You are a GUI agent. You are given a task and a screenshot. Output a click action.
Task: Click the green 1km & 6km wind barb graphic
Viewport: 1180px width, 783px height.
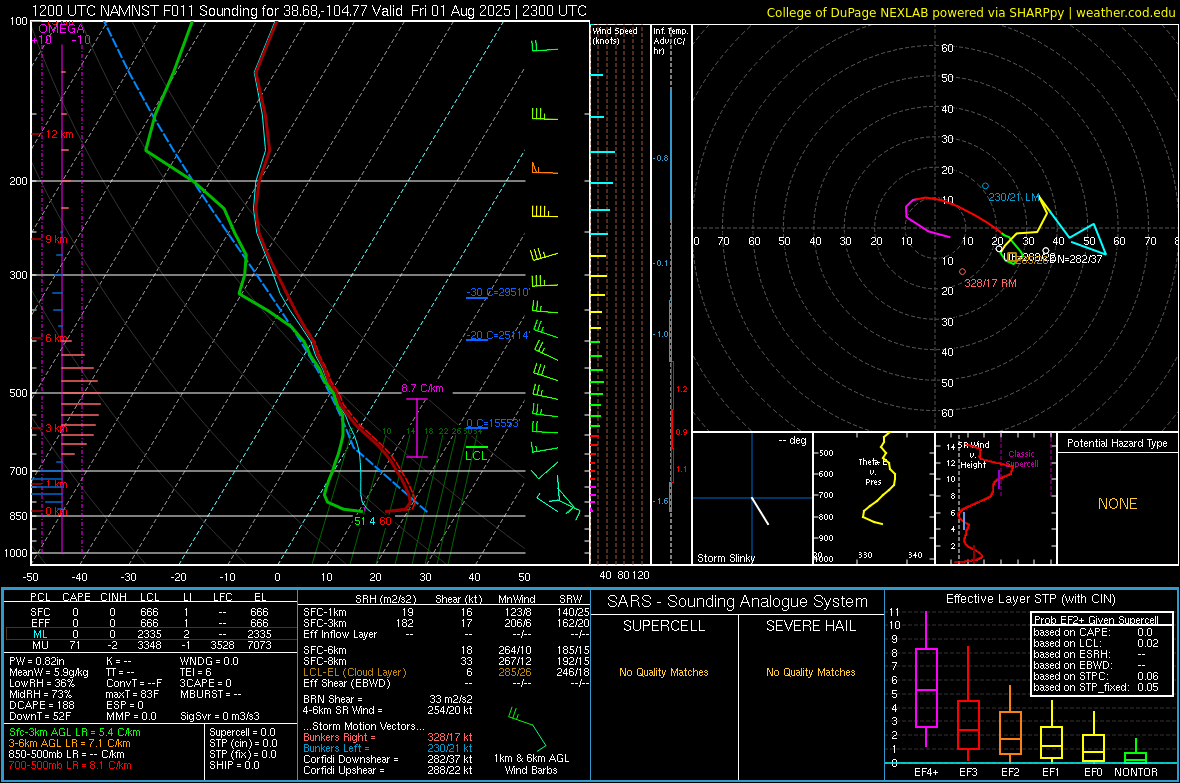pos(527,727)
